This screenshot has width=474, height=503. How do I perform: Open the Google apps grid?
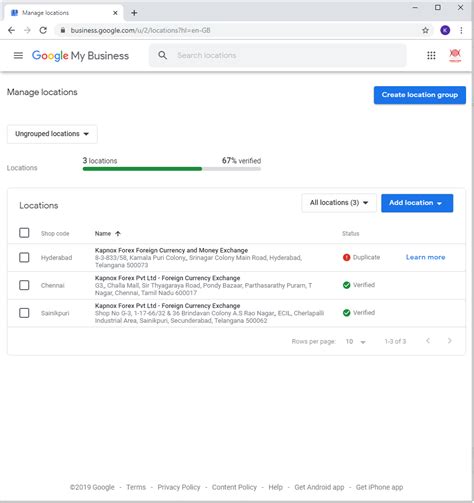click(x=431, y=55)
